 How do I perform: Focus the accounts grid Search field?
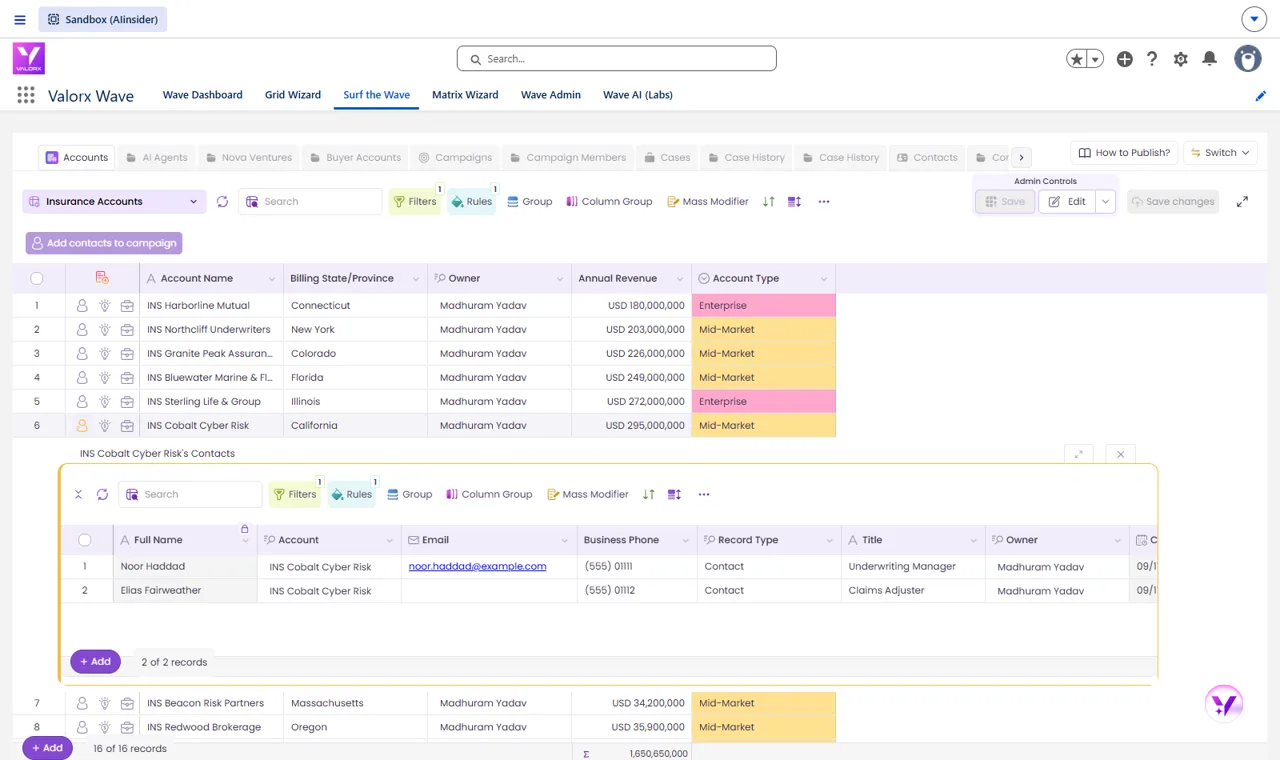coord(311,202)
